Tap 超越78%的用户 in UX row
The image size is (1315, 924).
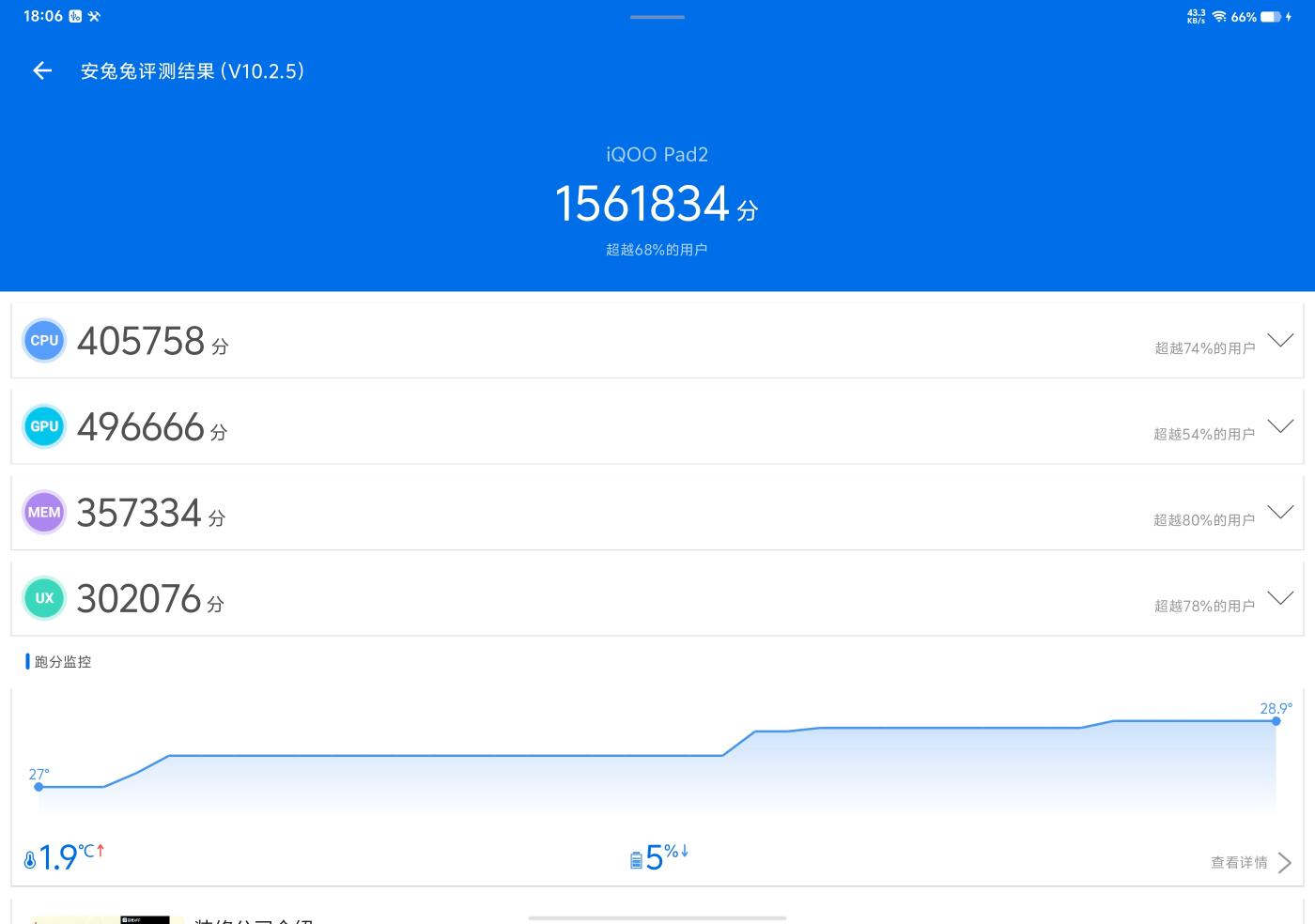1205,606
